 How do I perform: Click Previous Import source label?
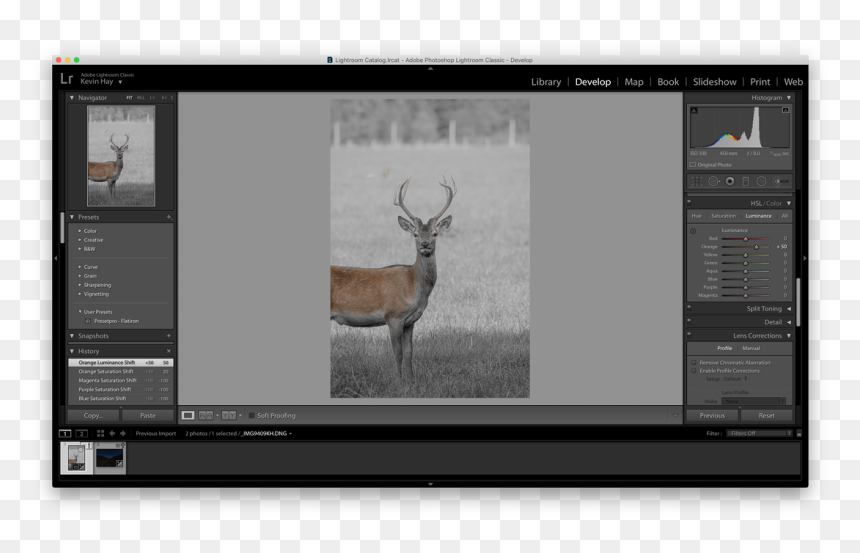click(x=156, y=433)
